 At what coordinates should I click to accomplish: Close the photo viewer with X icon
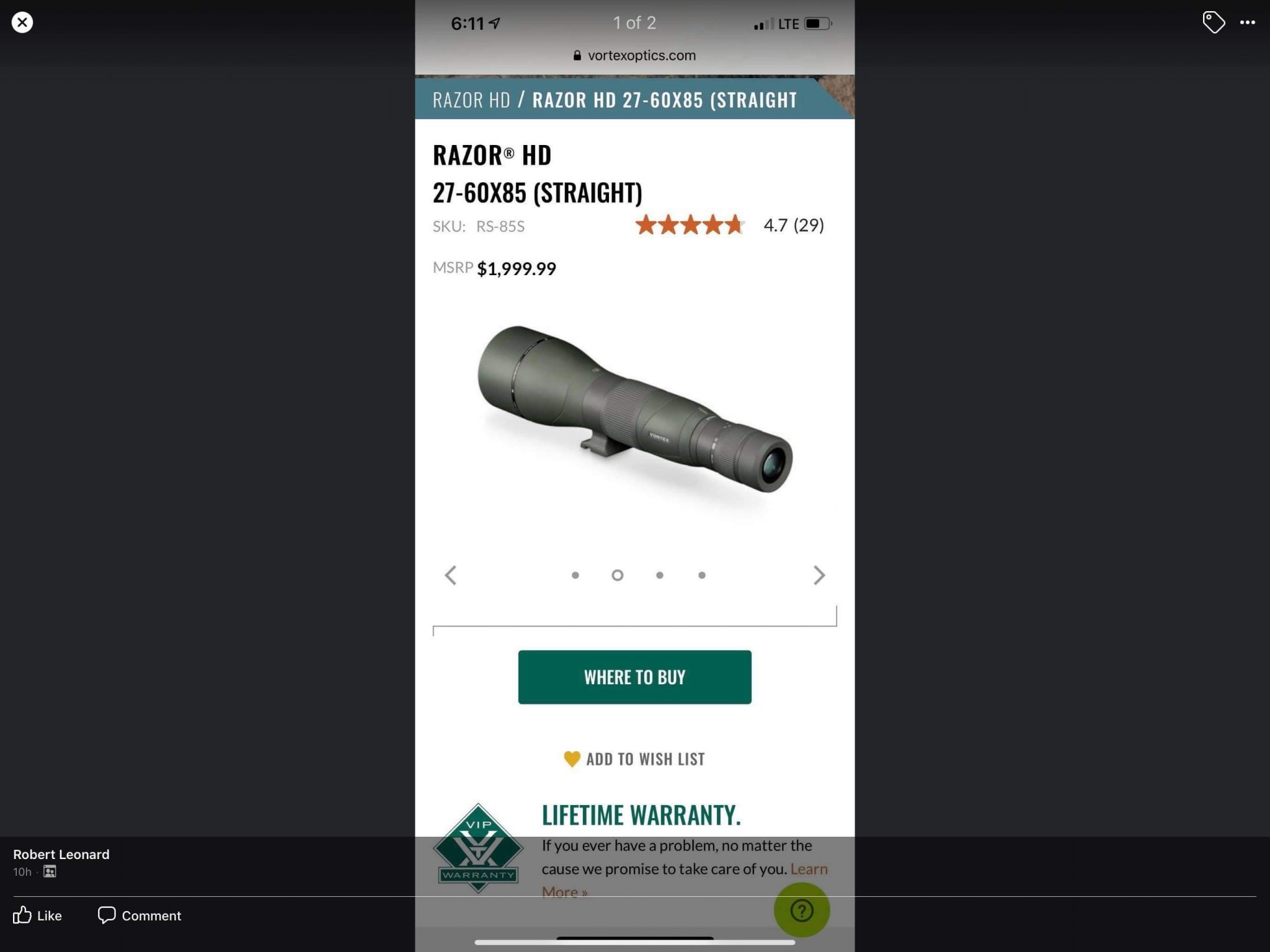click(22, 23)
